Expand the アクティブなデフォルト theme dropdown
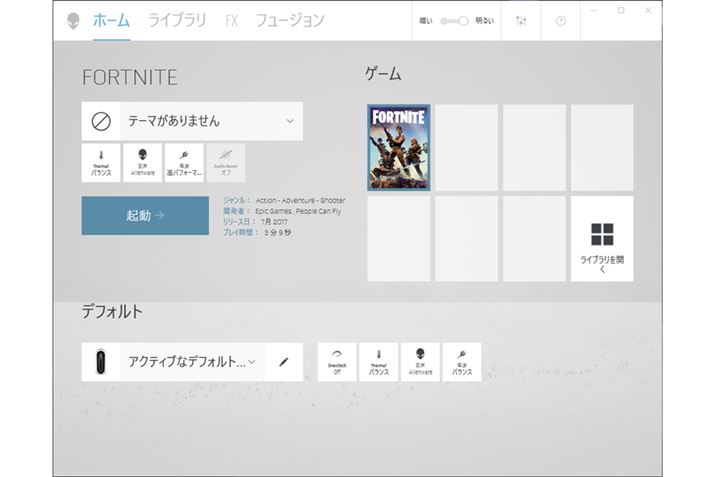 click(252, 362)
